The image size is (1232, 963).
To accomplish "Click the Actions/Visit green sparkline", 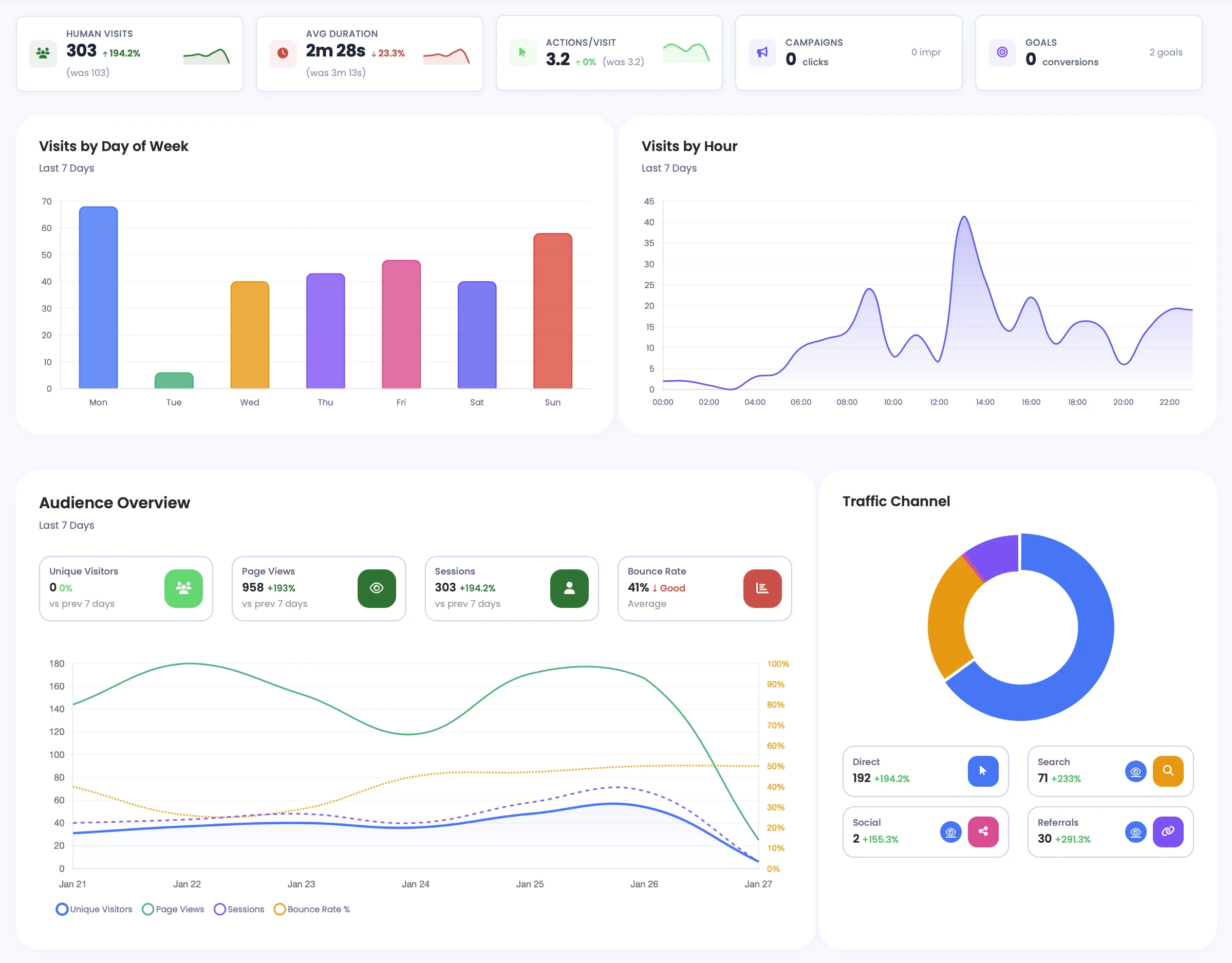I will (686, 52).
